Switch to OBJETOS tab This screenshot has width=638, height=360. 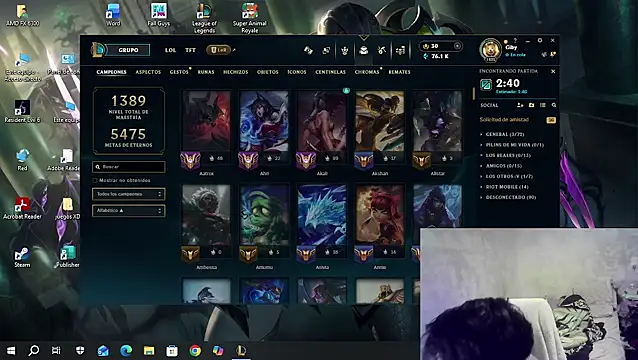tap(268, 72)
